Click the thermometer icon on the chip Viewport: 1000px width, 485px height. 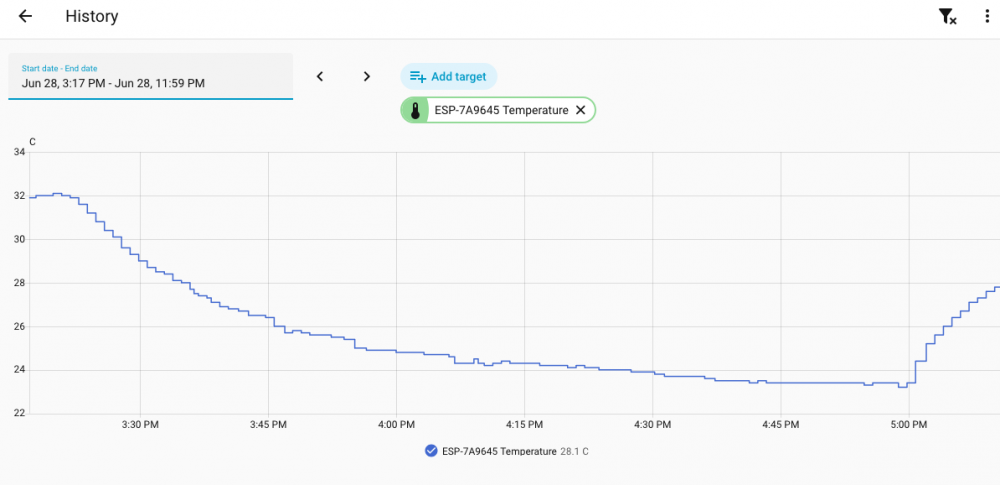tap(415, 110)
